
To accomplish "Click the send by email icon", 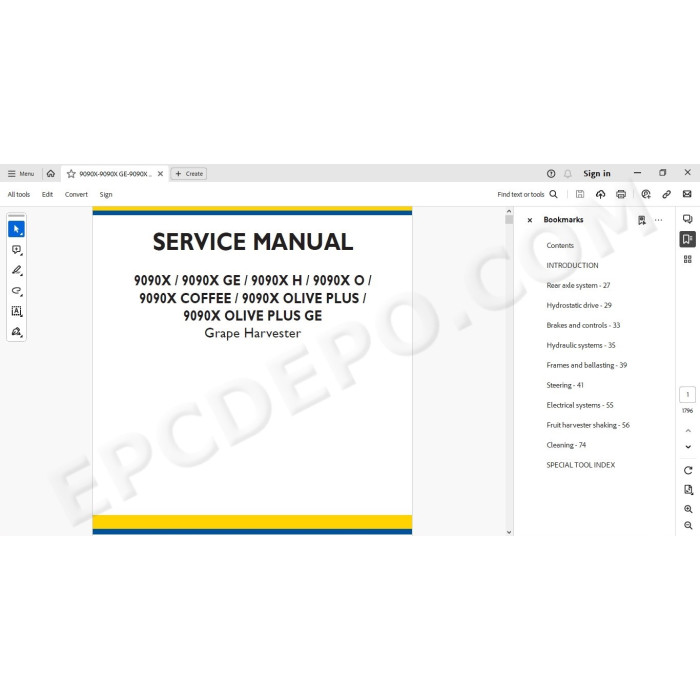I will click(687, 194).
